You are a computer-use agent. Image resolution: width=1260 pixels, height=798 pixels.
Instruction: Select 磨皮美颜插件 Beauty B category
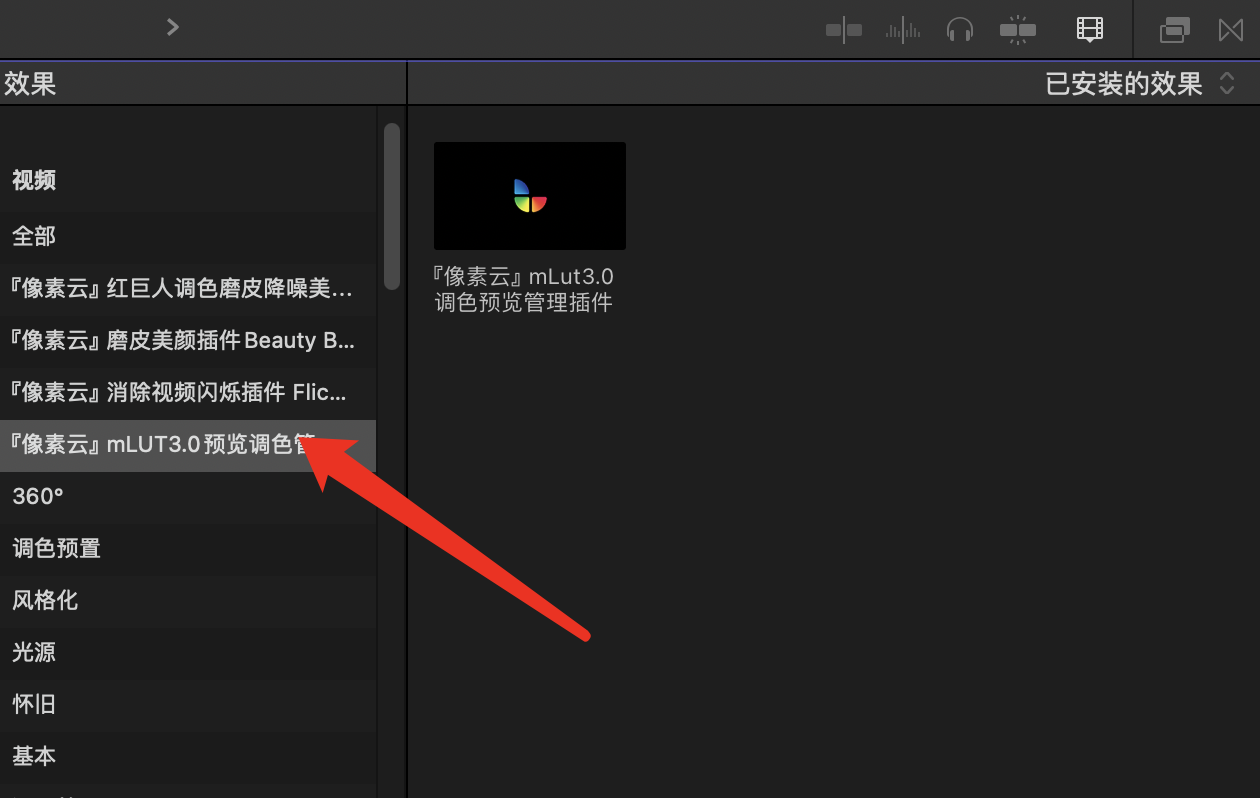[188, 340]
